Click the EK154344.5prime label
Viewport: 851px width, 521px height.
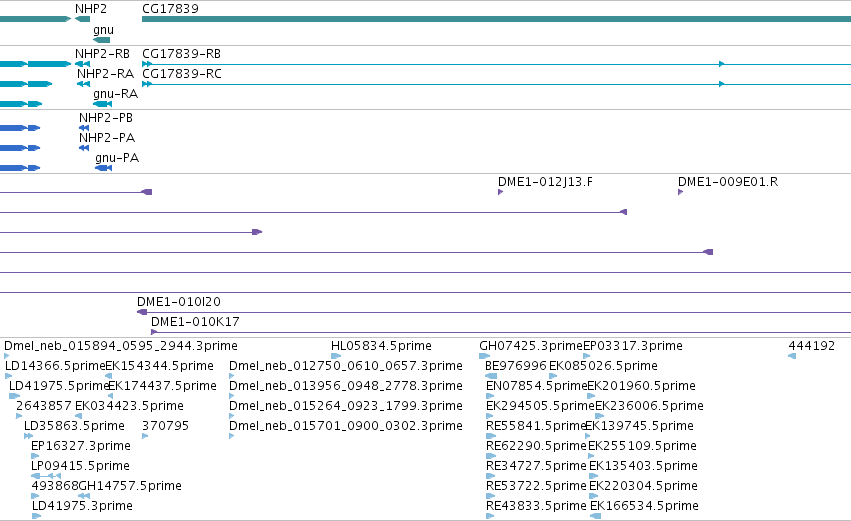[159, 366]
